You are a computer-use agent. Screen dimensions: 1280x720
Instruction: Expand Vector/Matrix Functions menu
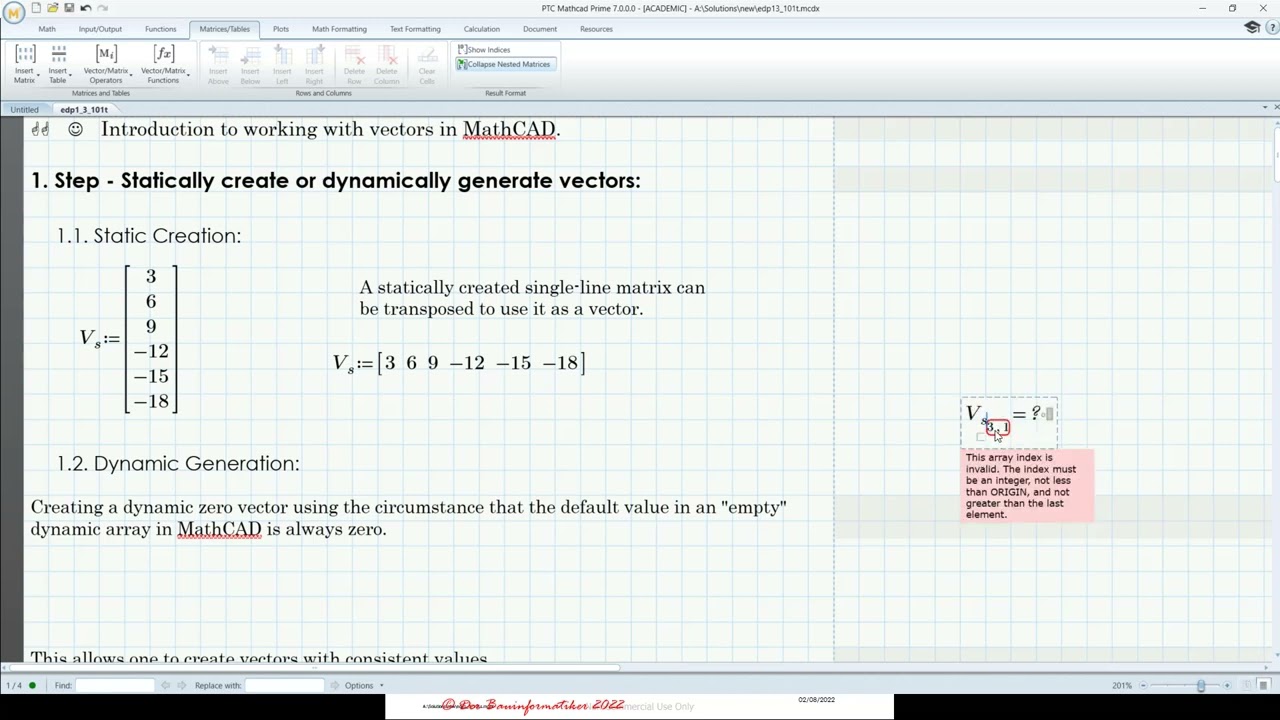click(x=164, y=65)
